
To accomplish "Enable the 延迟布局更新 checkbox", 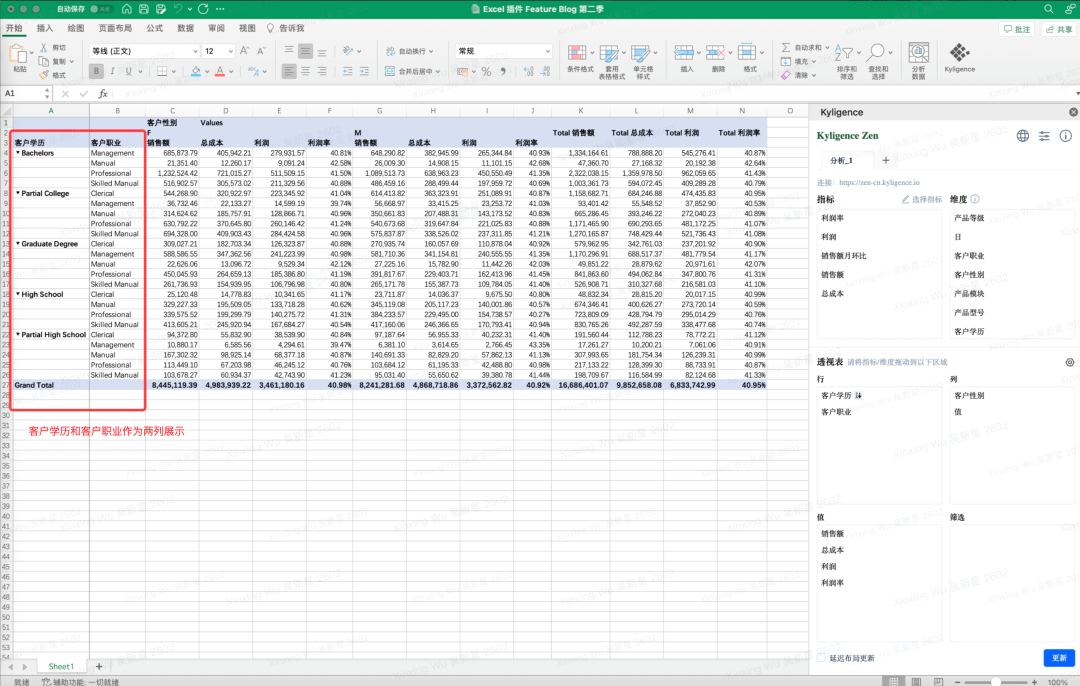I will 821,658.
